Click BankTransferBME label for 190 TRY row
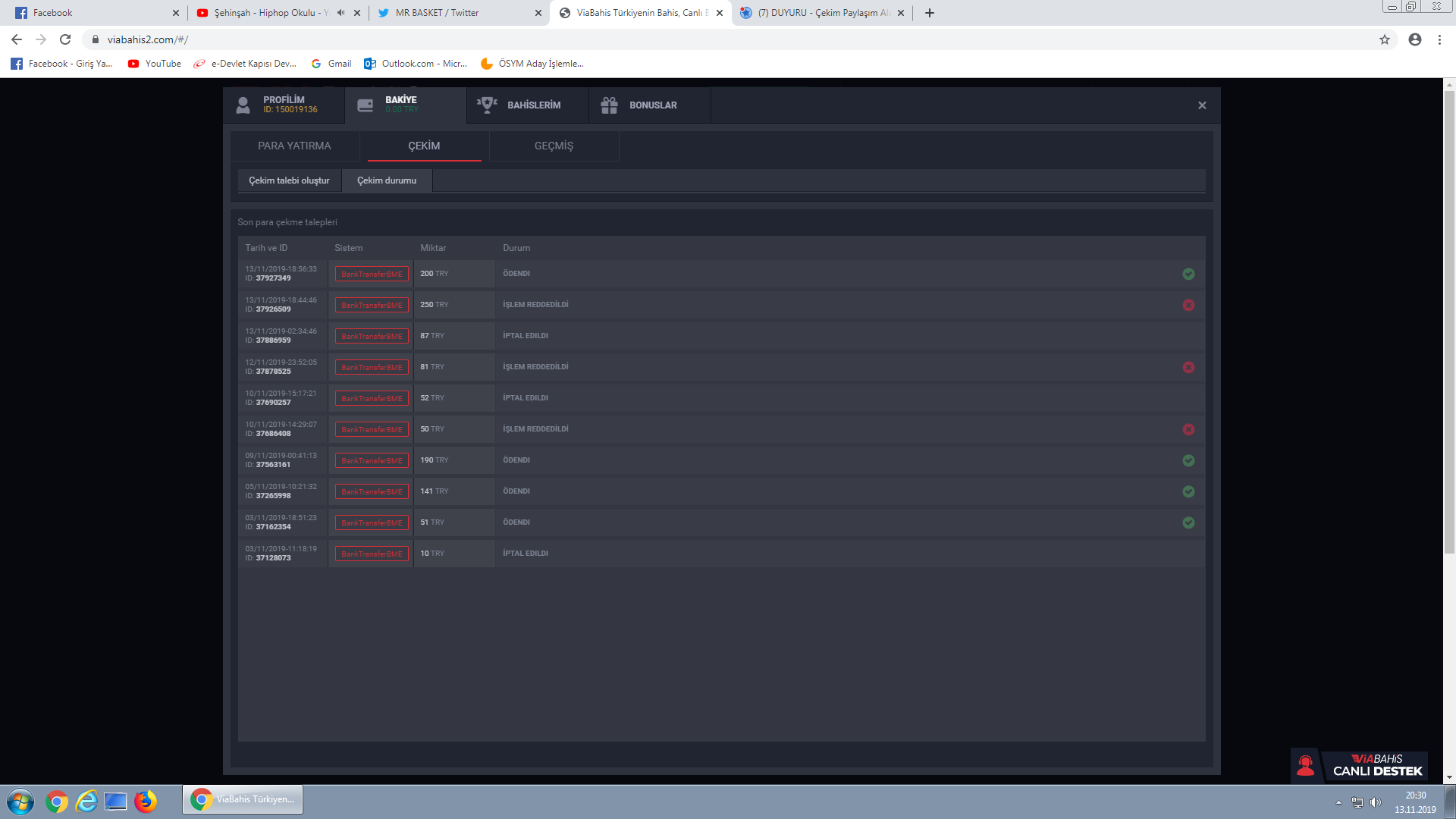Image resolution: width=1456 pixels, height=819 pixels. point(372,460)
